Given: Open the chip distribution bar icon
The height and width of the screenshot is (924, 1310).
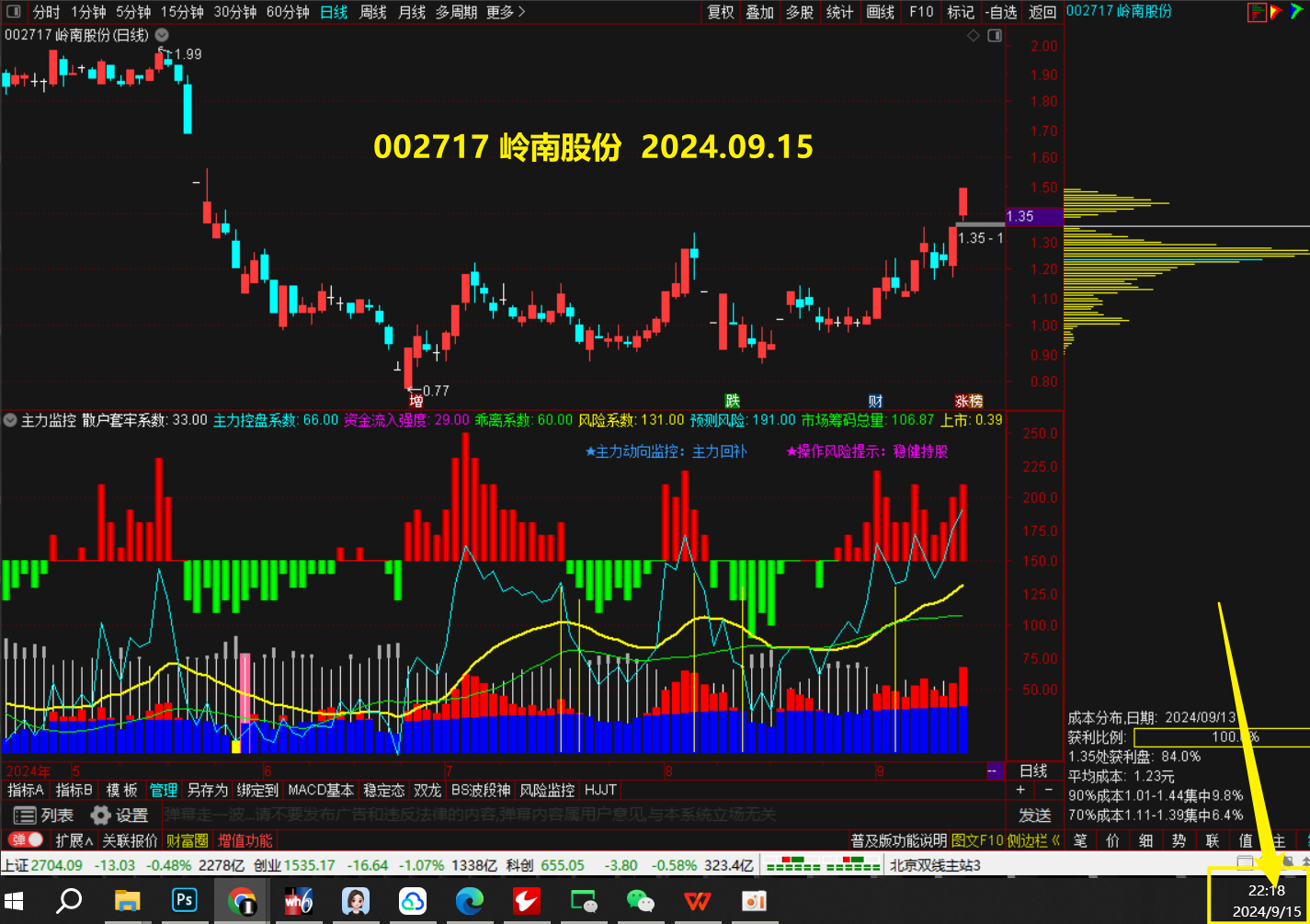Looking at the screenshot, I should pos(1257,12).
